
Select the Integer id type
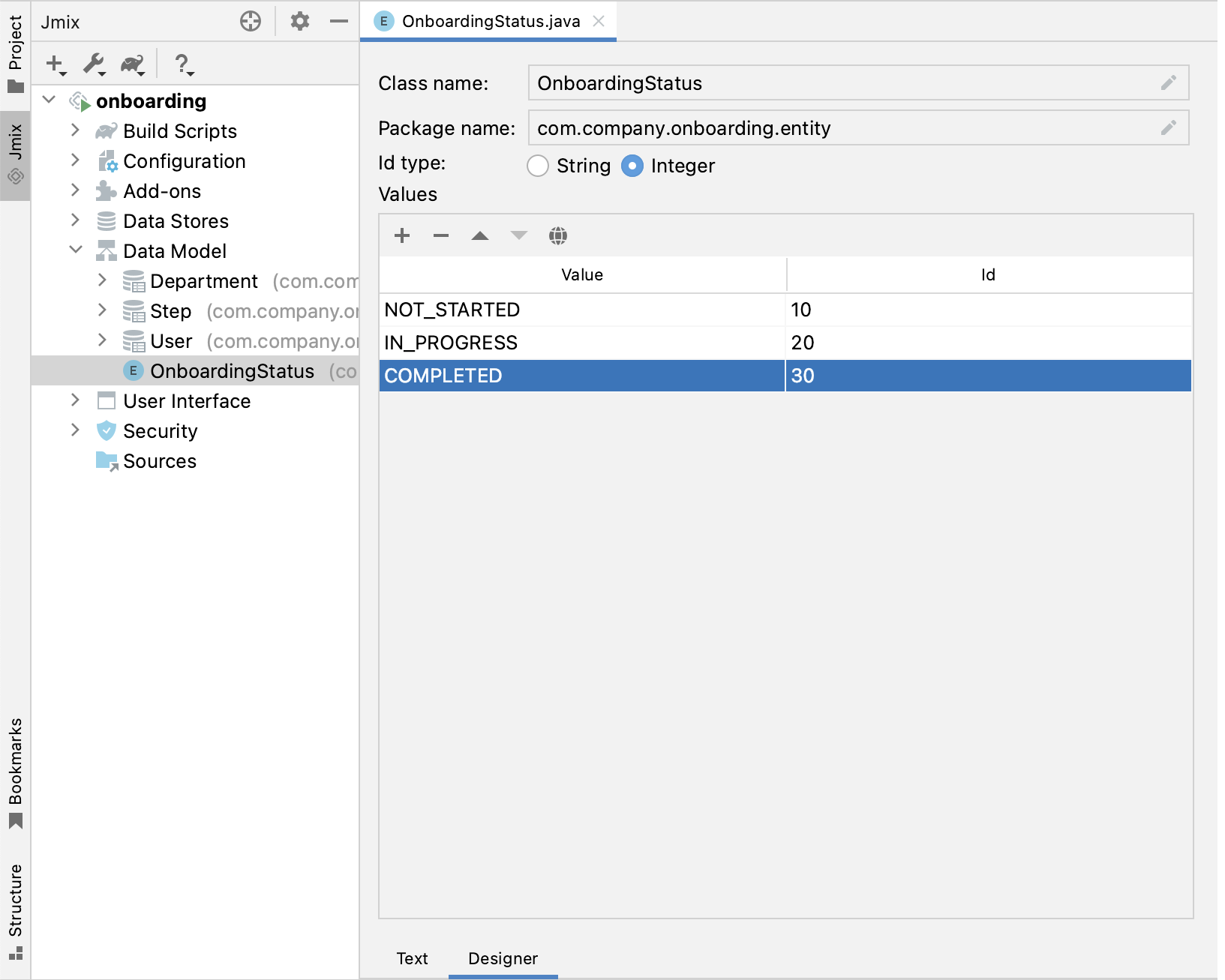(632, 166)
